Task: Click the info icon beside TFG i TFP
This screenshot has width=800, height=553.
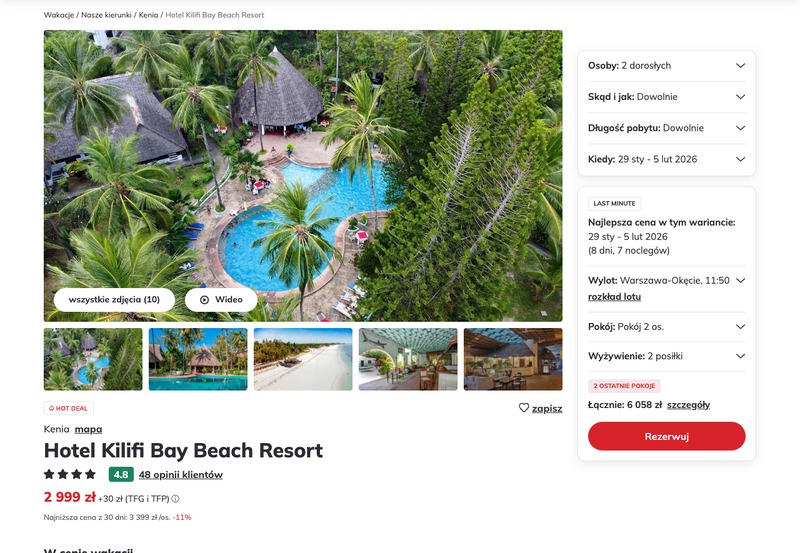Action: point(176,499)
